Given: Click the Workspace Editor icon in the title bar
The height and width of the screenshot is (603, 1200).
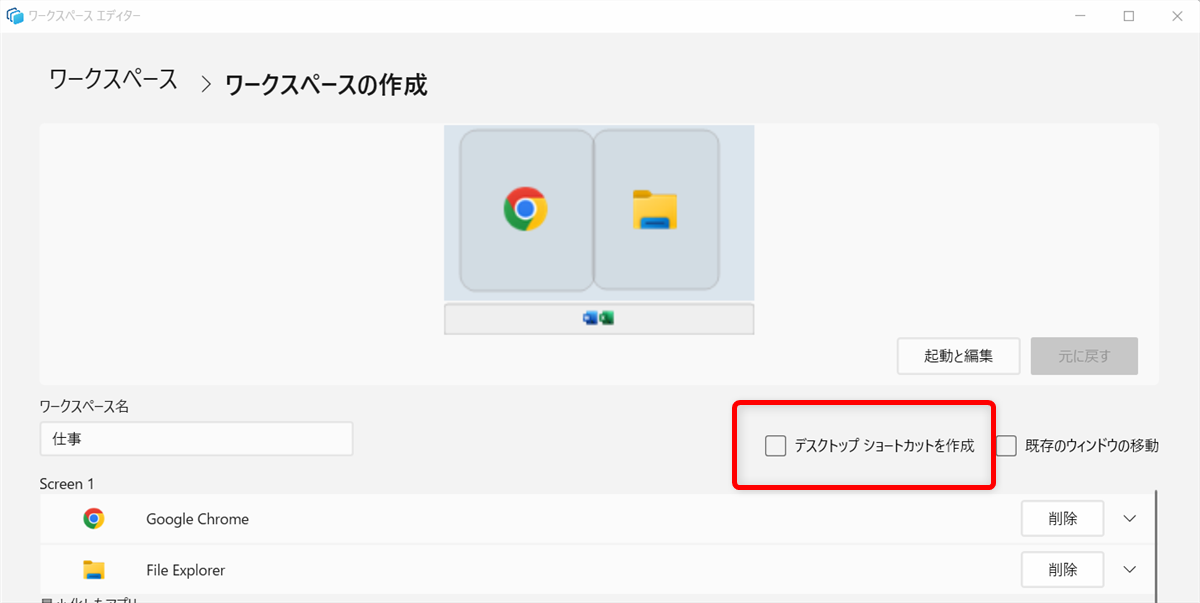Looking at the screenshot, I should click(x=14, y=15).
